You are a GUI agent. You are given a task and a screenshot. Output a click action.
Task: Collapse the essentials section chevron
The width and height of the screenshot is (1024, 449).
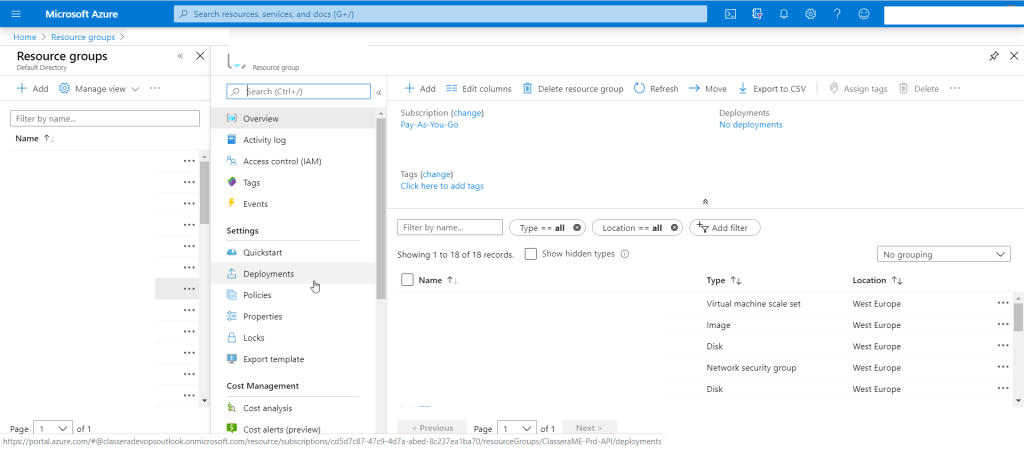[x=705, y=201]
